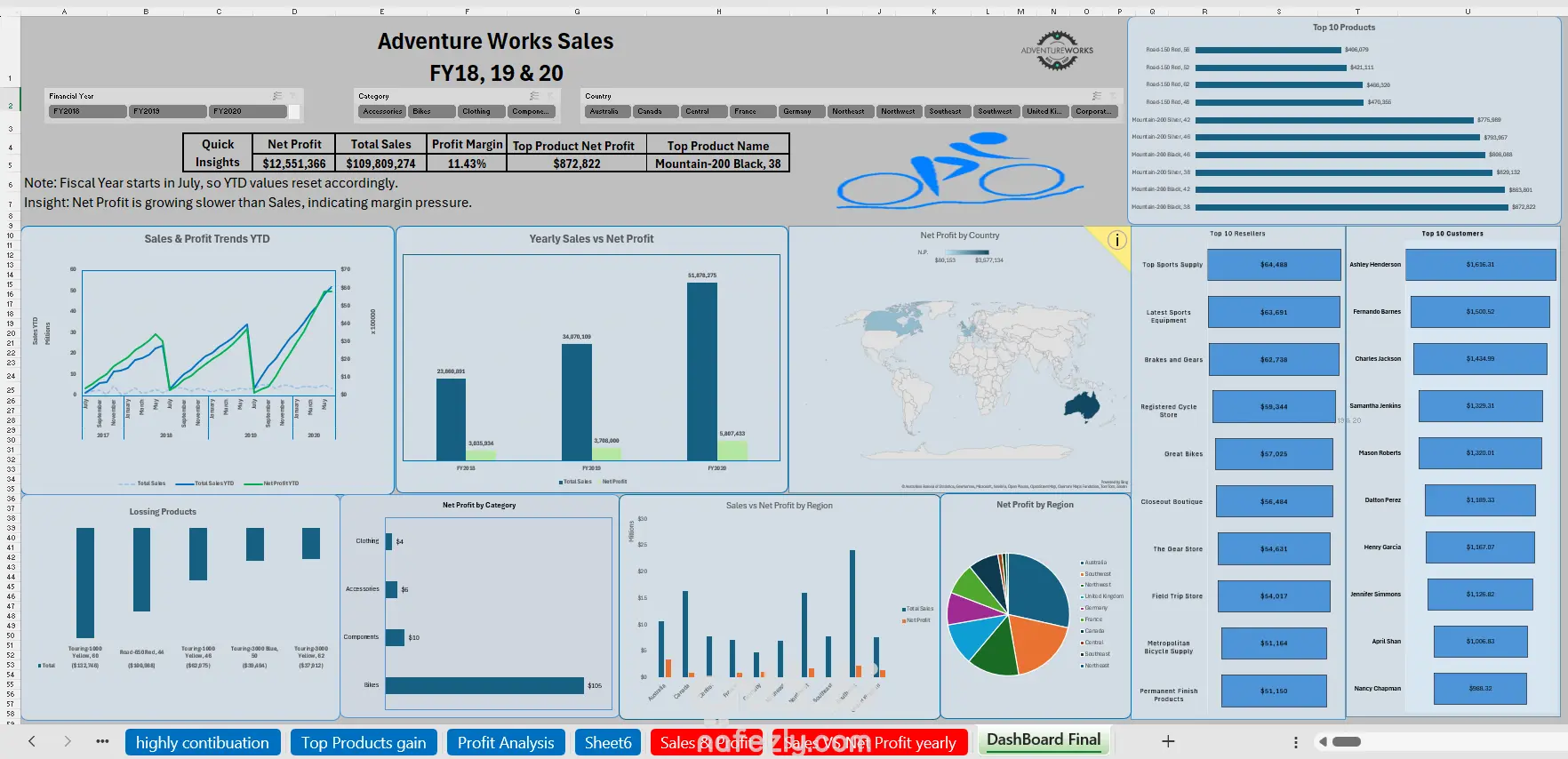Image resolution: width=1568 pixels, height=759 pixels.
Task: Select the Sales & Profit Trends YTD title
Action: (207, 239)
